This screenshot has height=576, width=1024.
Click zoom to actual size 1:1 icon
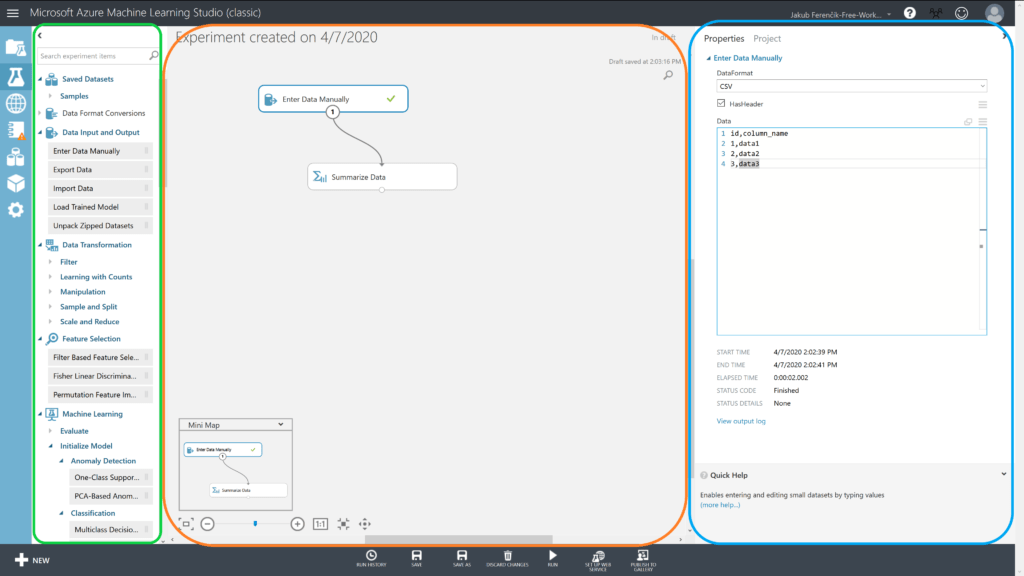pos(320,523)
